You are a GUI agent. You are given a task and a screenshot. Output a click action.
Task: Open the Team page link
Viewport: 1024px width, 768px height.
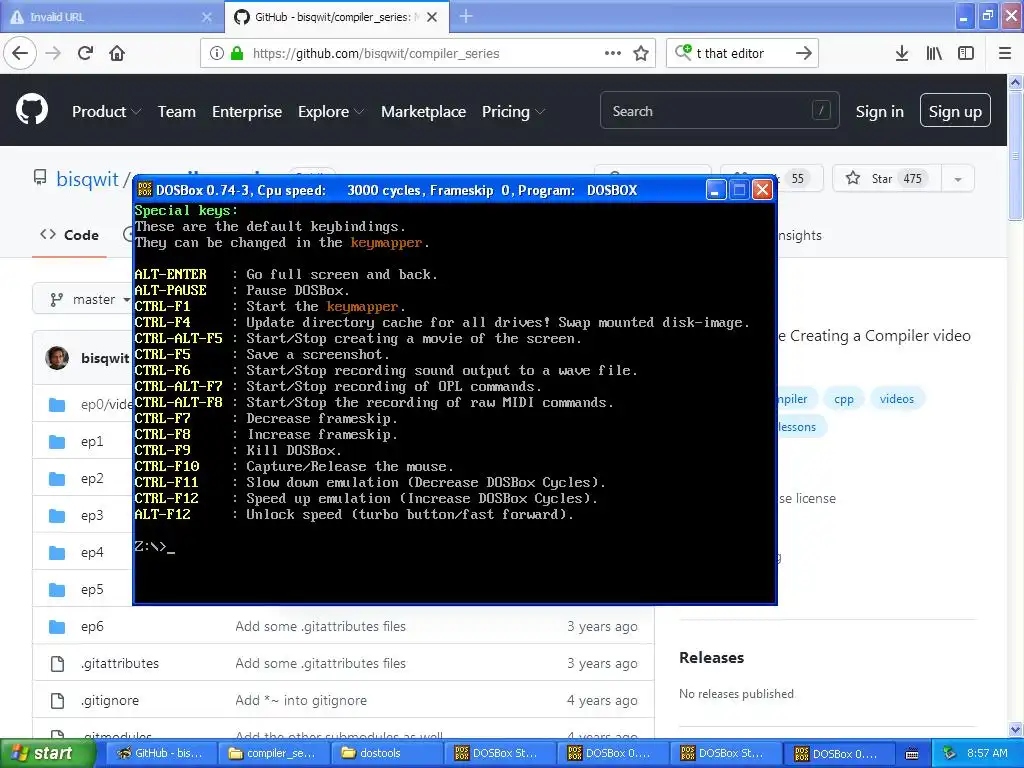coord(176,112)
